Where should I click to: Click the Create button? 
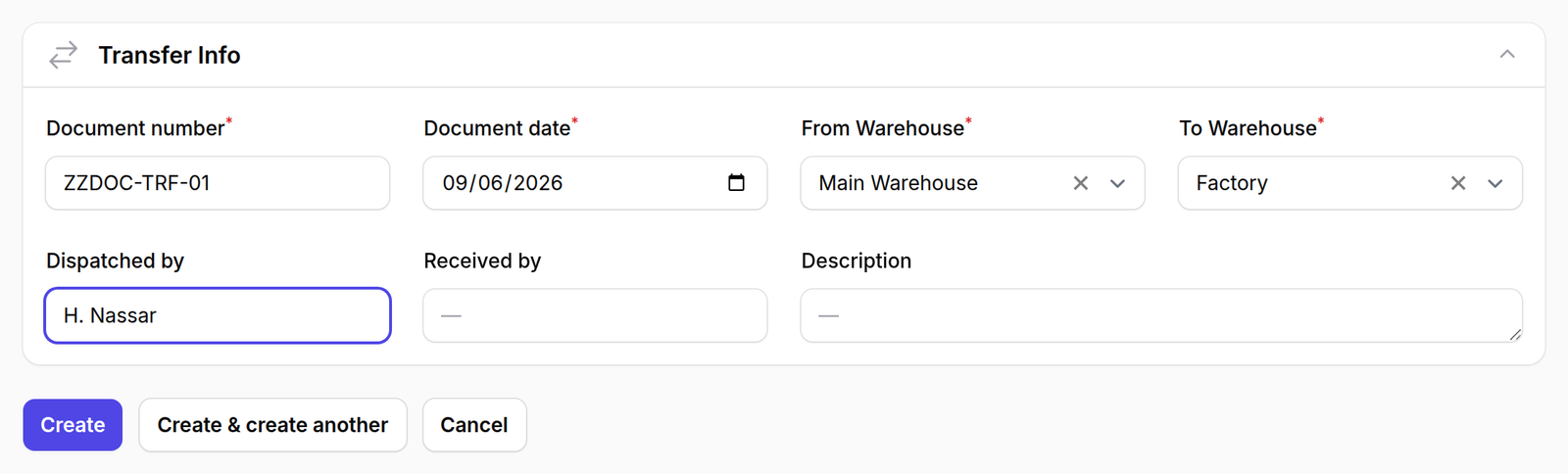[x=73, y=425]
